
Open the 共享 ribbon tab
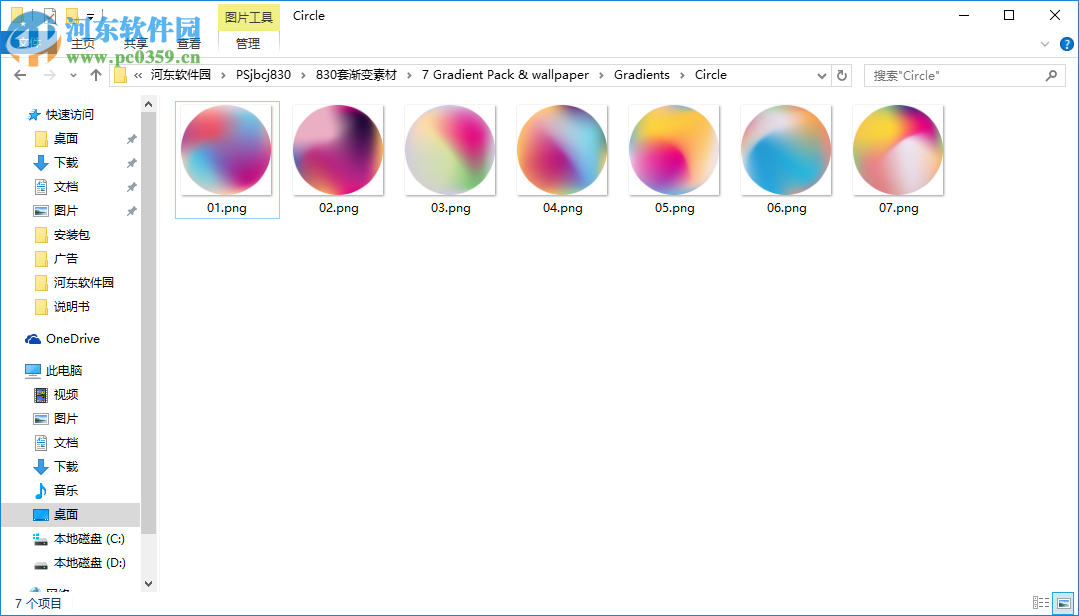point(136,43)
